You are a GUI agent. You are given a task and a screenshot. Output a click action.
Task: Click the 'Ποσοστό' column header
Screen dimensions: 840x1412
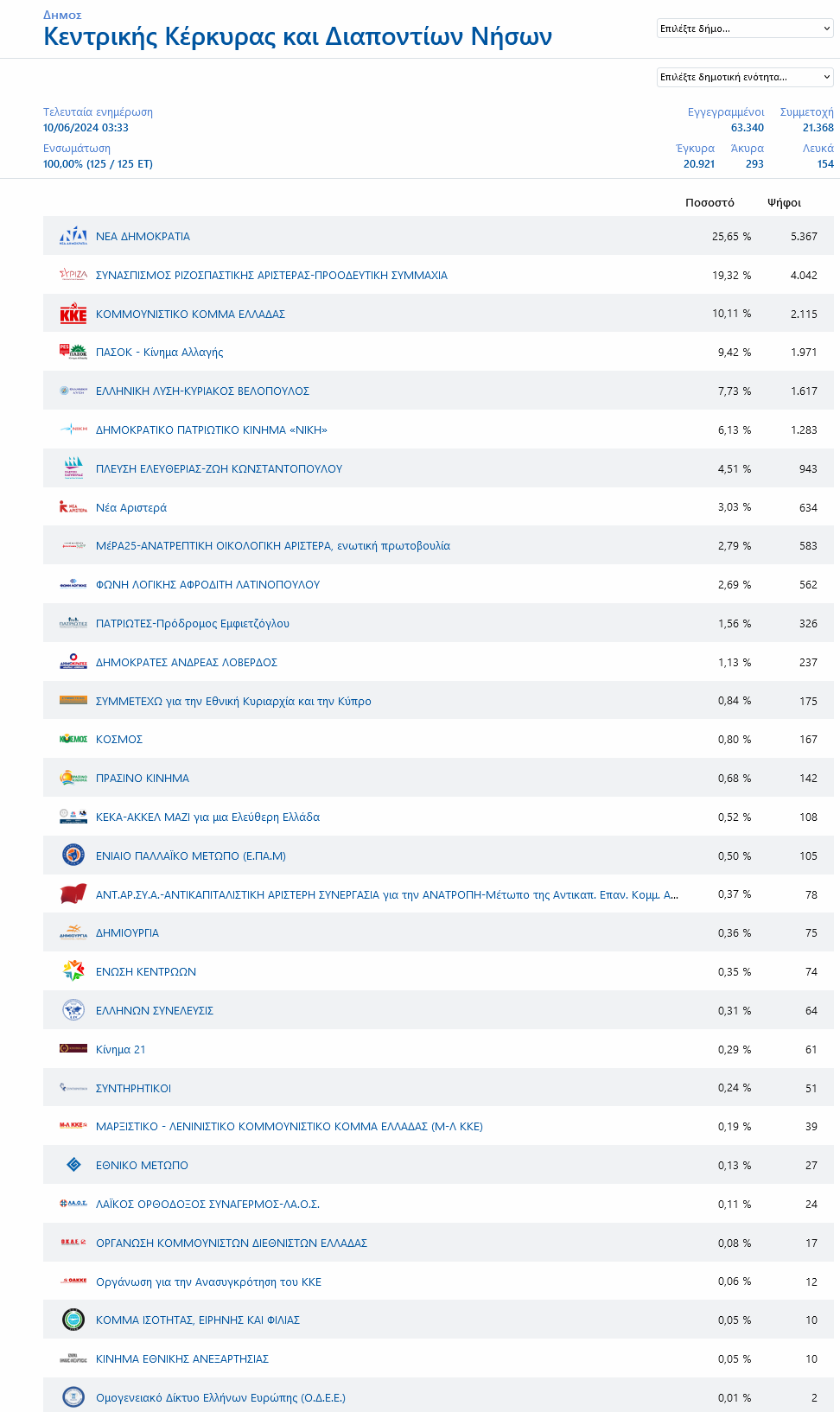click(710, 203)
